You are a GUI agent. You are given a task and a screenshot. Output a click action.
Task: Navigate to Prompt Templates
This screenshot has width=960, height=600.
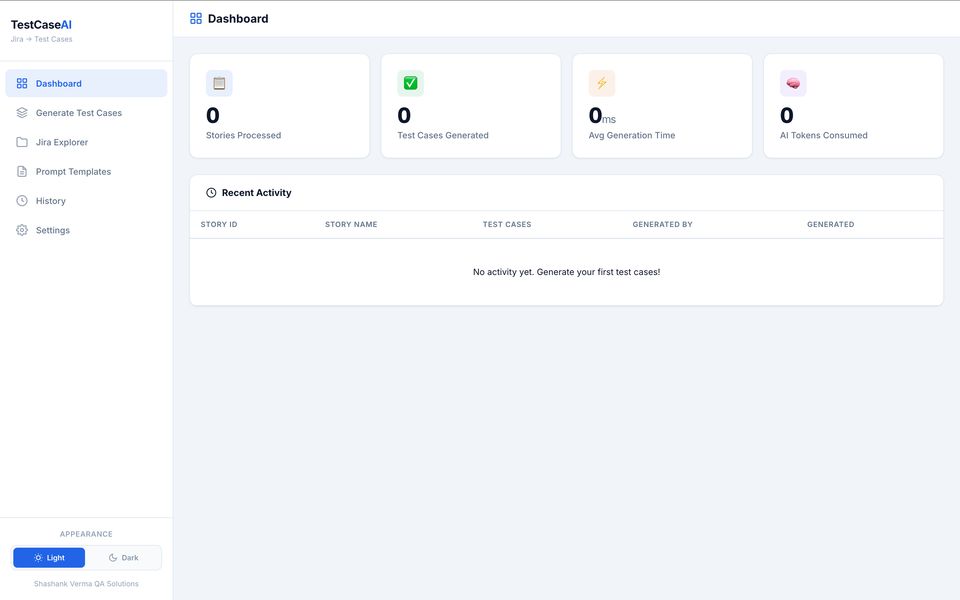pos(86,171)
